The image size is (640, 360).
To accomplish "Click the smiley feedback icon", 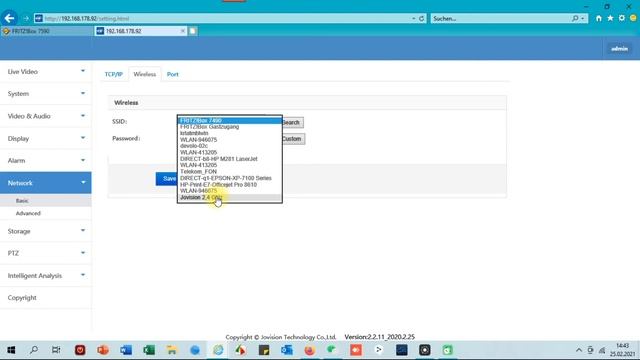I will 633,18.
